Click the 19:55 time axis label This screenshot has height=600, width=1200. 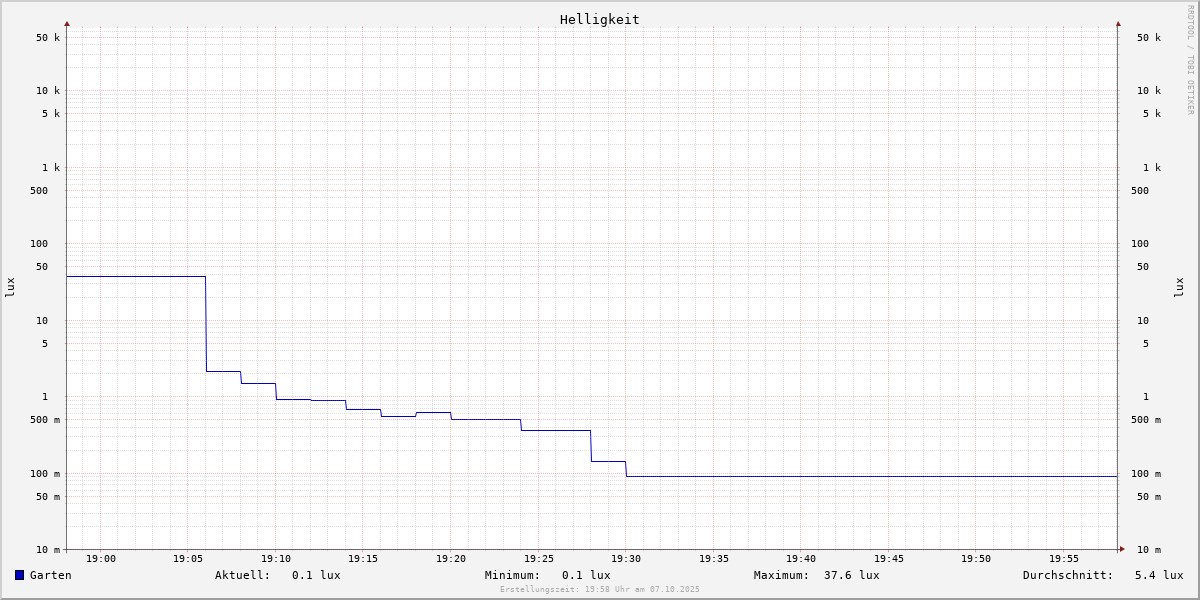[x=1064, y=559]
